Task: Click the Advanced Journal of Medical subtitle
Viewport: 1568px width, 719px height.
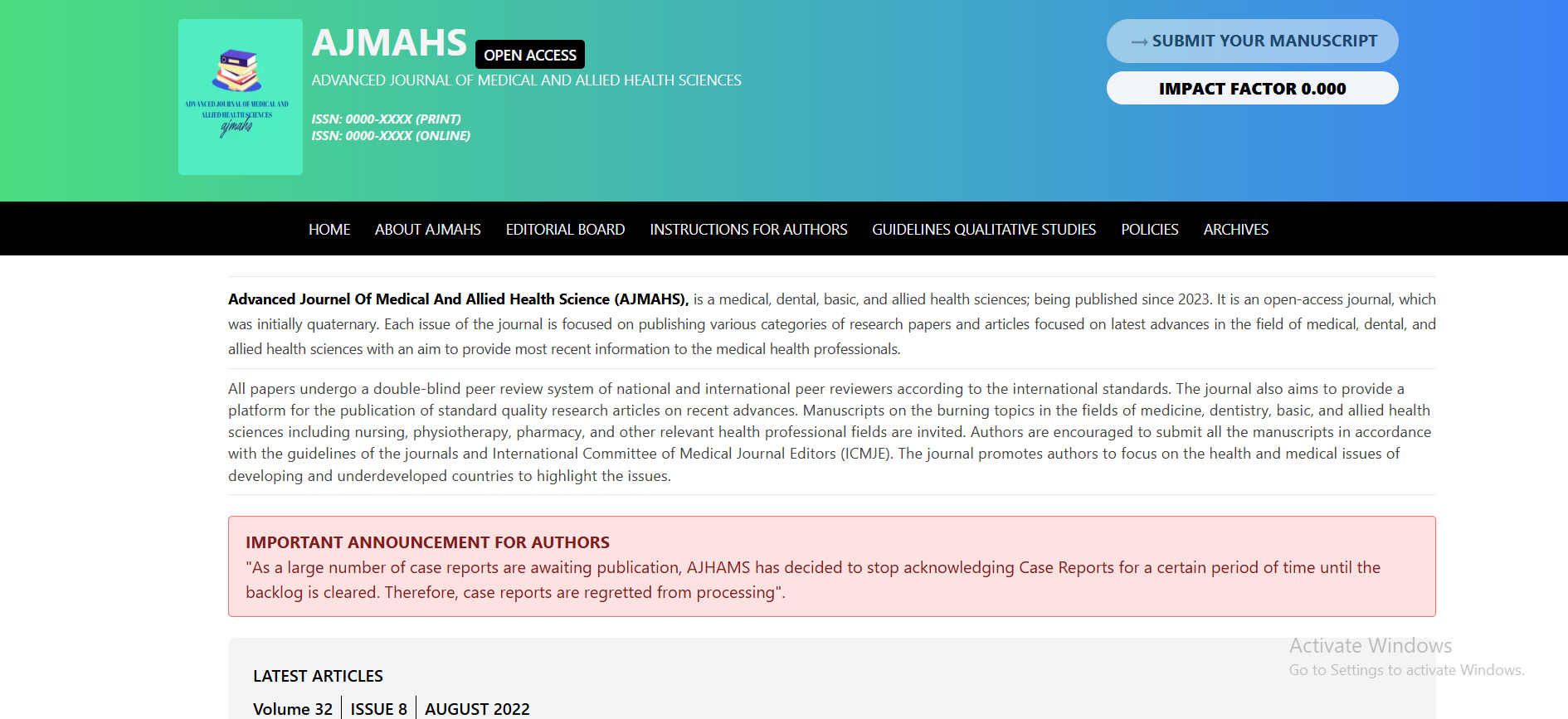Action: pos(527,80)
